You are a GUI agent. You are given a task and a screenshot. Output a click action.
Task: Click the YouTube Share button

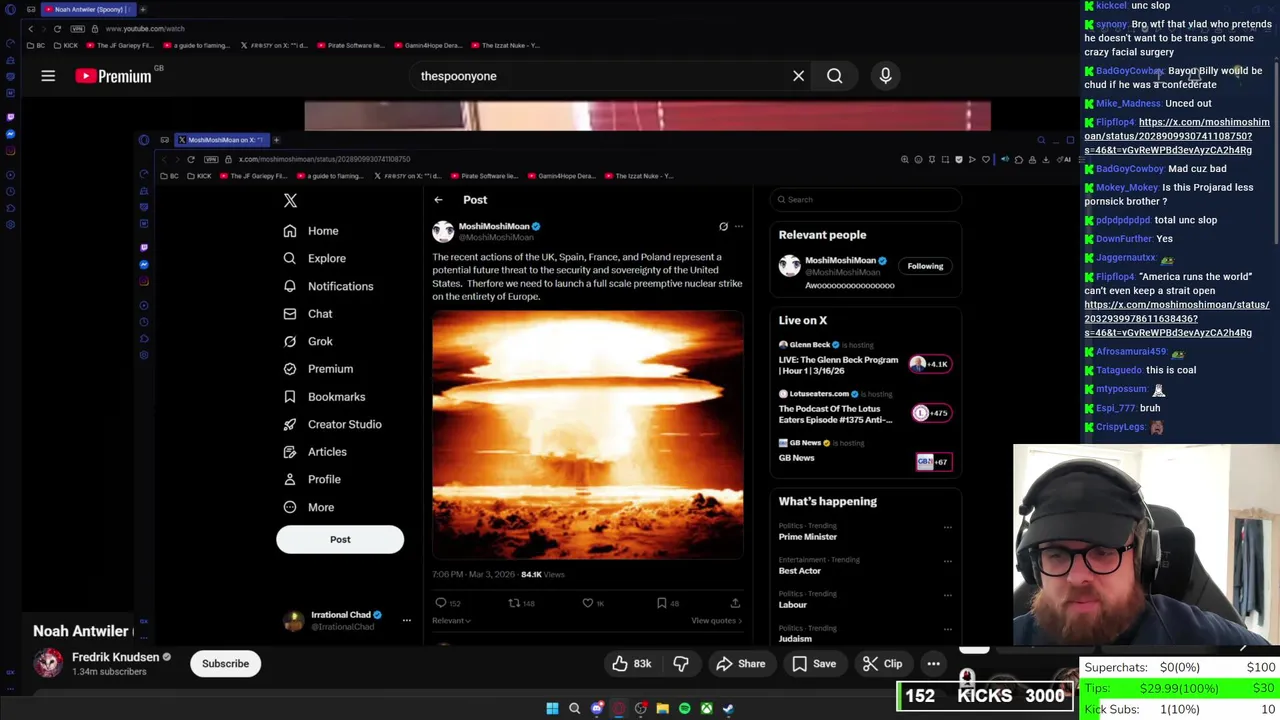(x=740, y=664)
